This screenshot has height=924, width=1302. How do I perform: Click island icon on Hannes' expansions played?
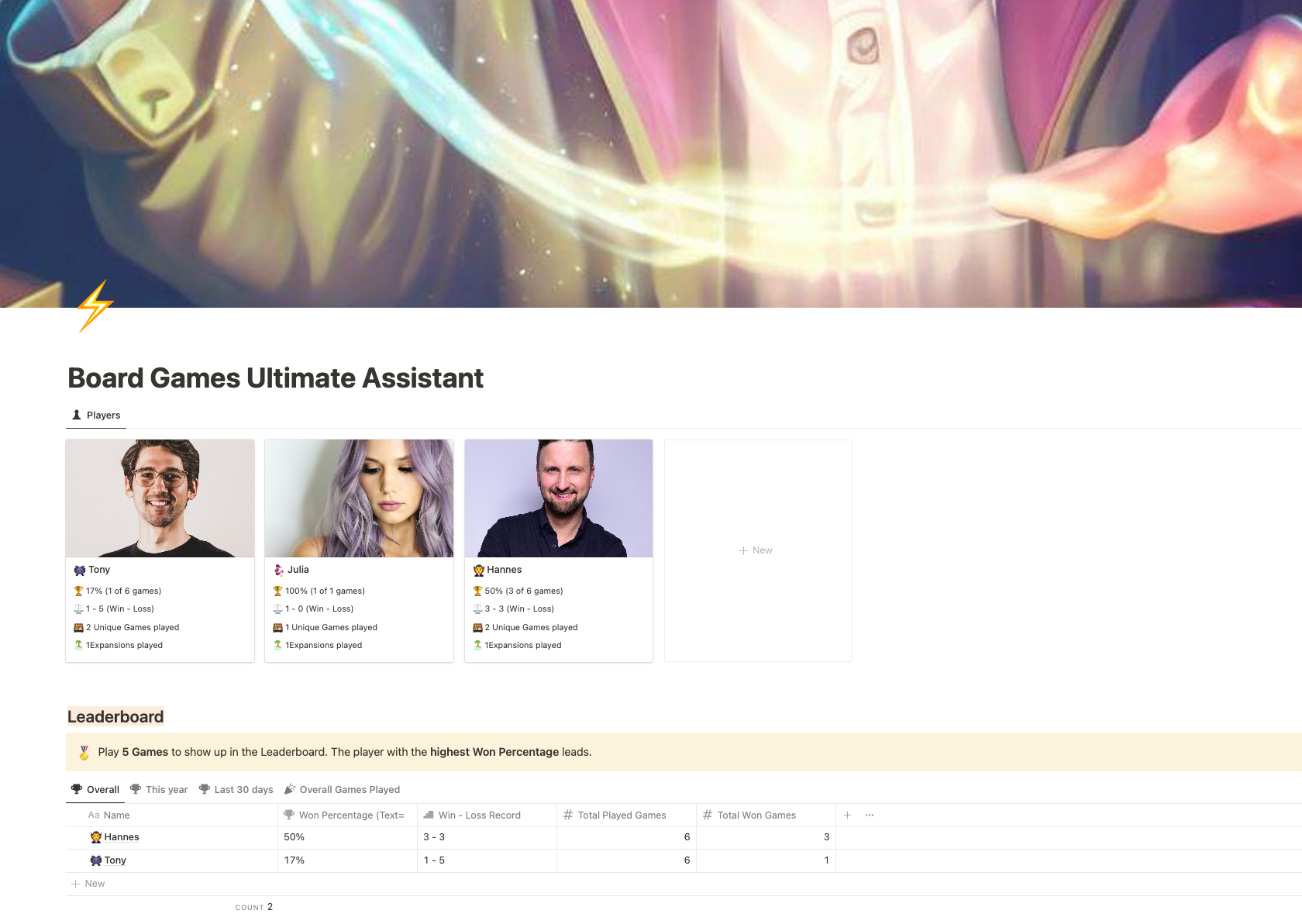(477, 645)
